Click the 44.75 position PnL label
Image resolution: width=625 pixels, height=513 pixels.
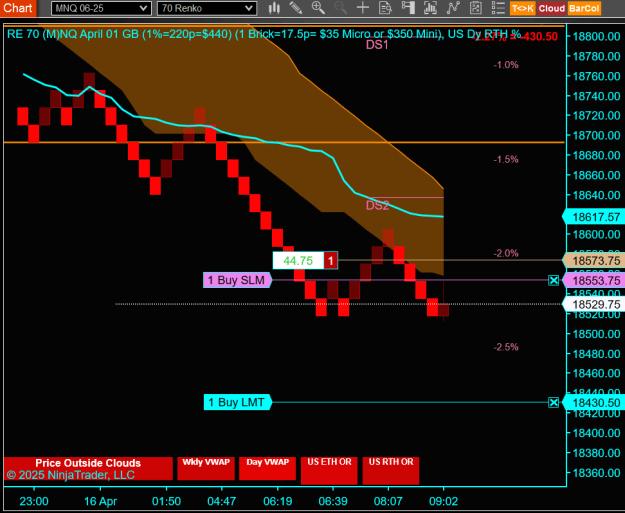(x=298, y=261)
